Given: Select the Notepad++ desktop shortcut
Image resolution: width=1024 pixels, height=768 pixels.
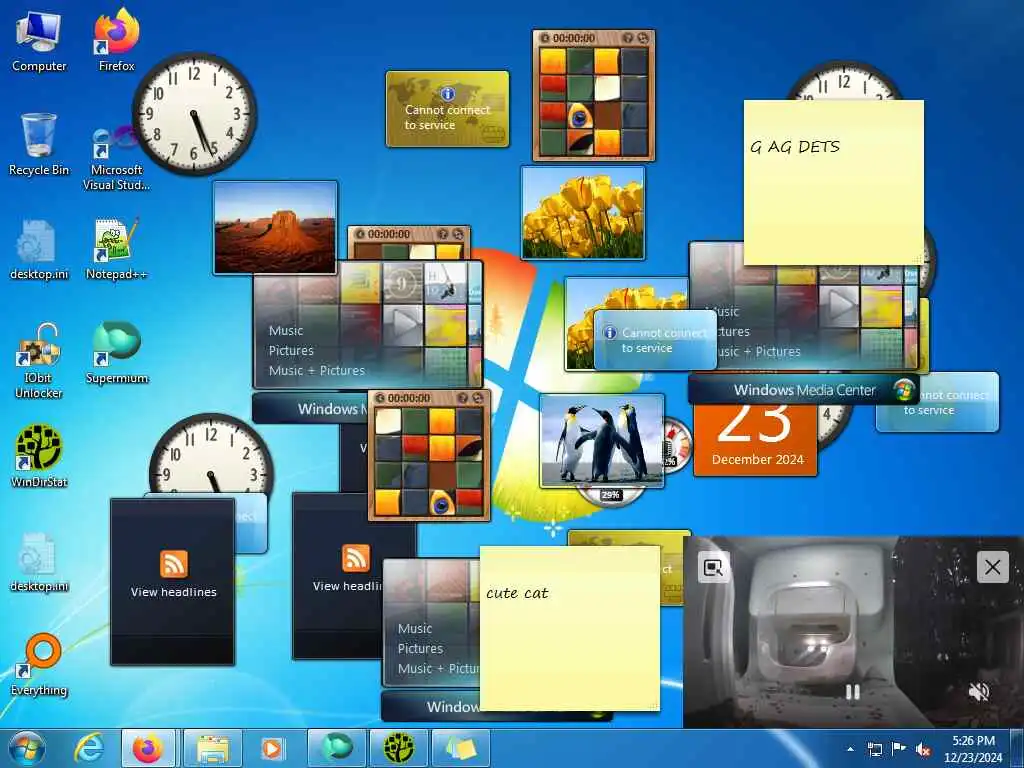Looking at the screenshot, I should click(116, 249).
